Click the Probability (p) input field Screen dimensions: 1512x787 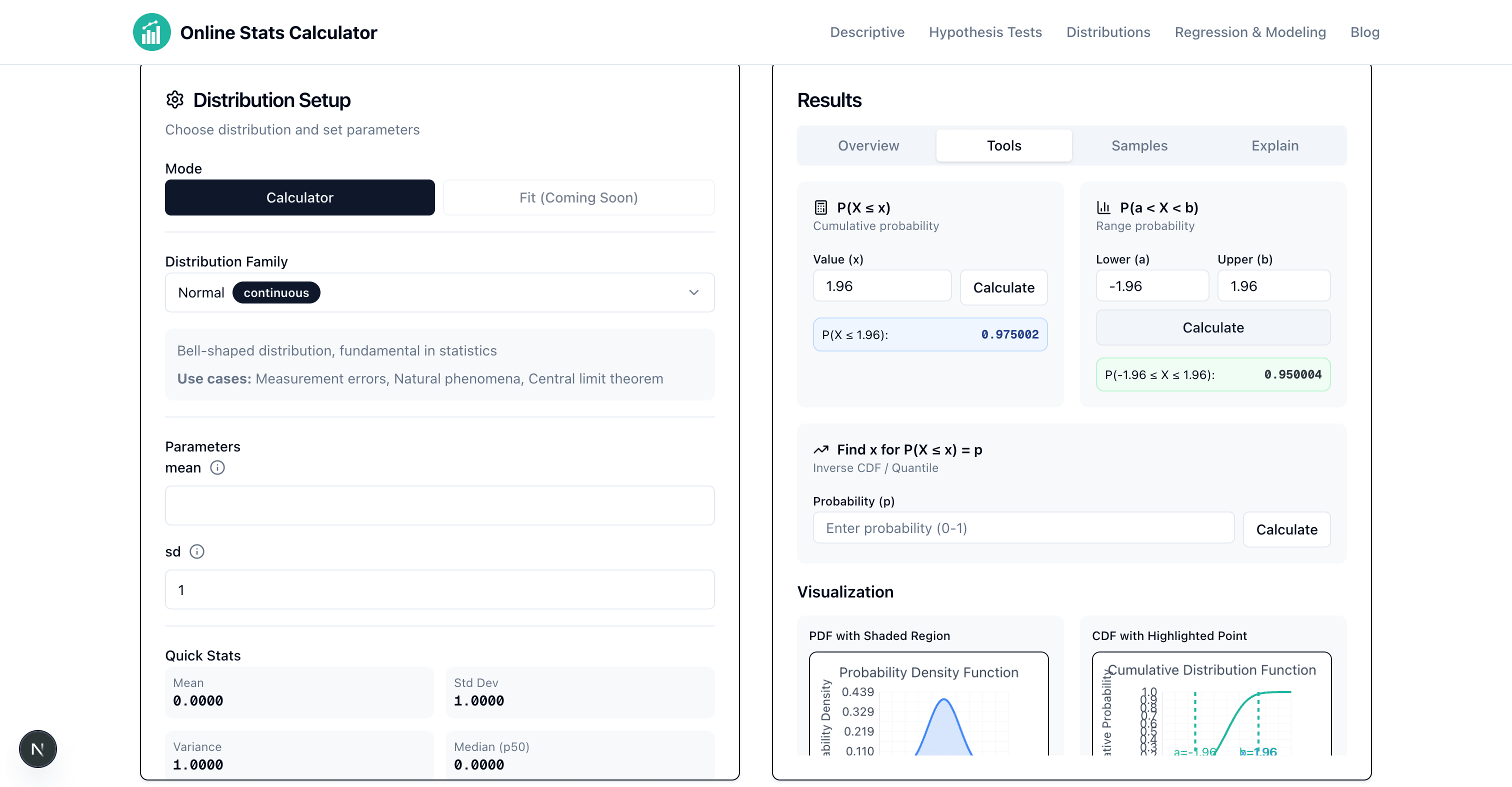(x=1022, y=527)
